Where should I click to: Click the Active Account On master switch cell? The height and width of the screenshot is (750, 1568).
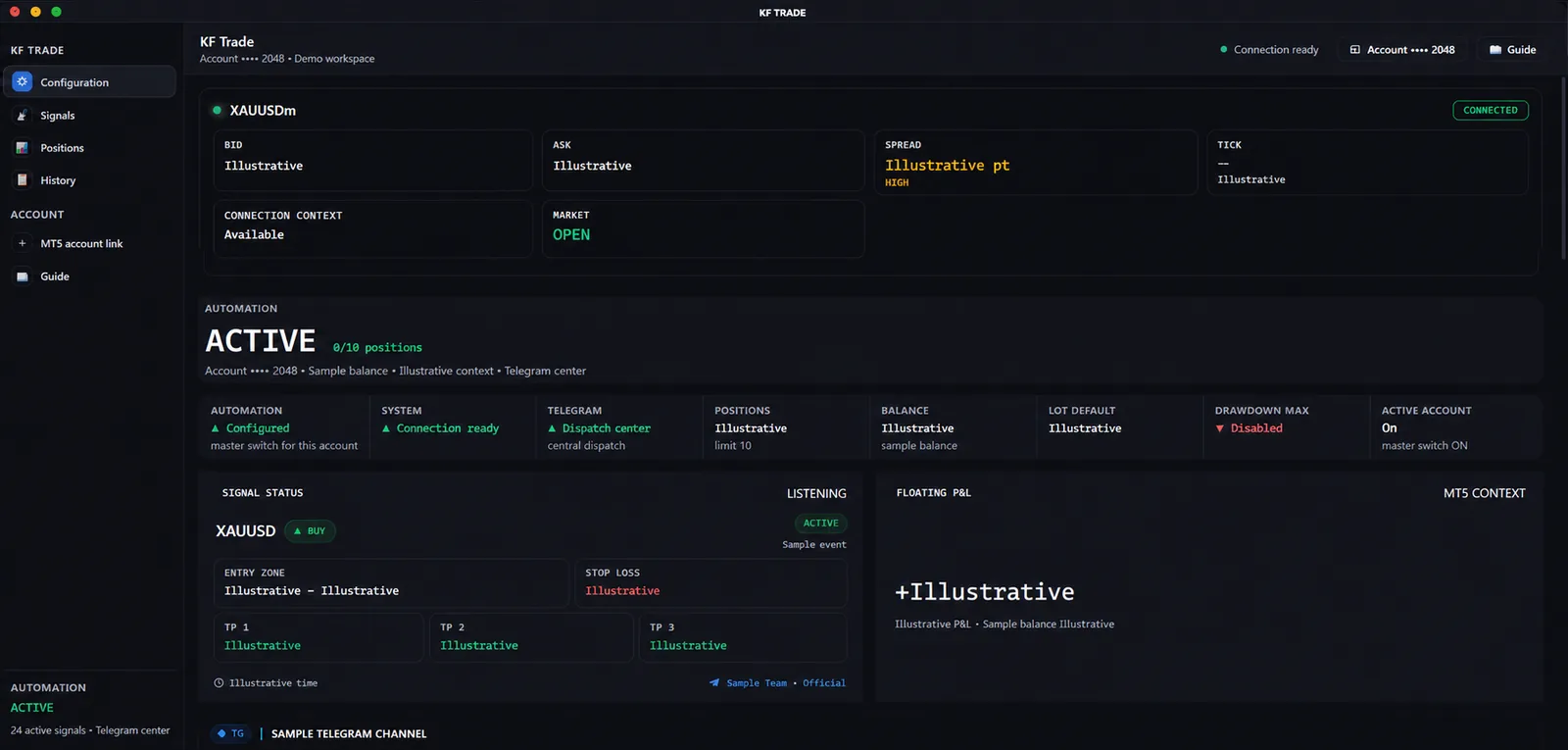1454,427
